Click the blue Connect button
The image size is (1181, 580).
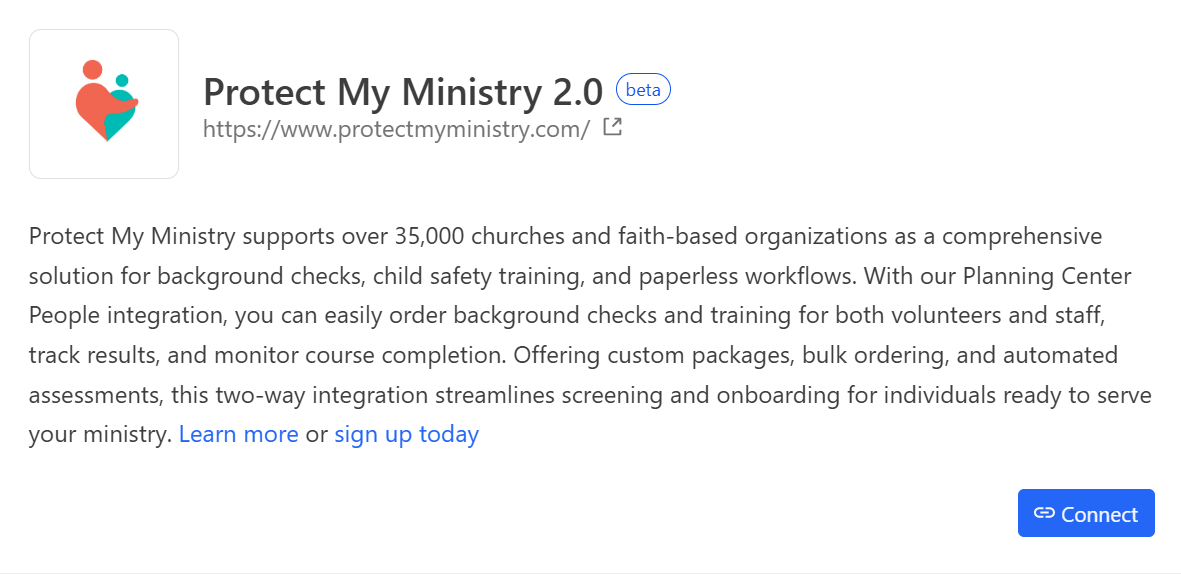(x=1086, y=513)
